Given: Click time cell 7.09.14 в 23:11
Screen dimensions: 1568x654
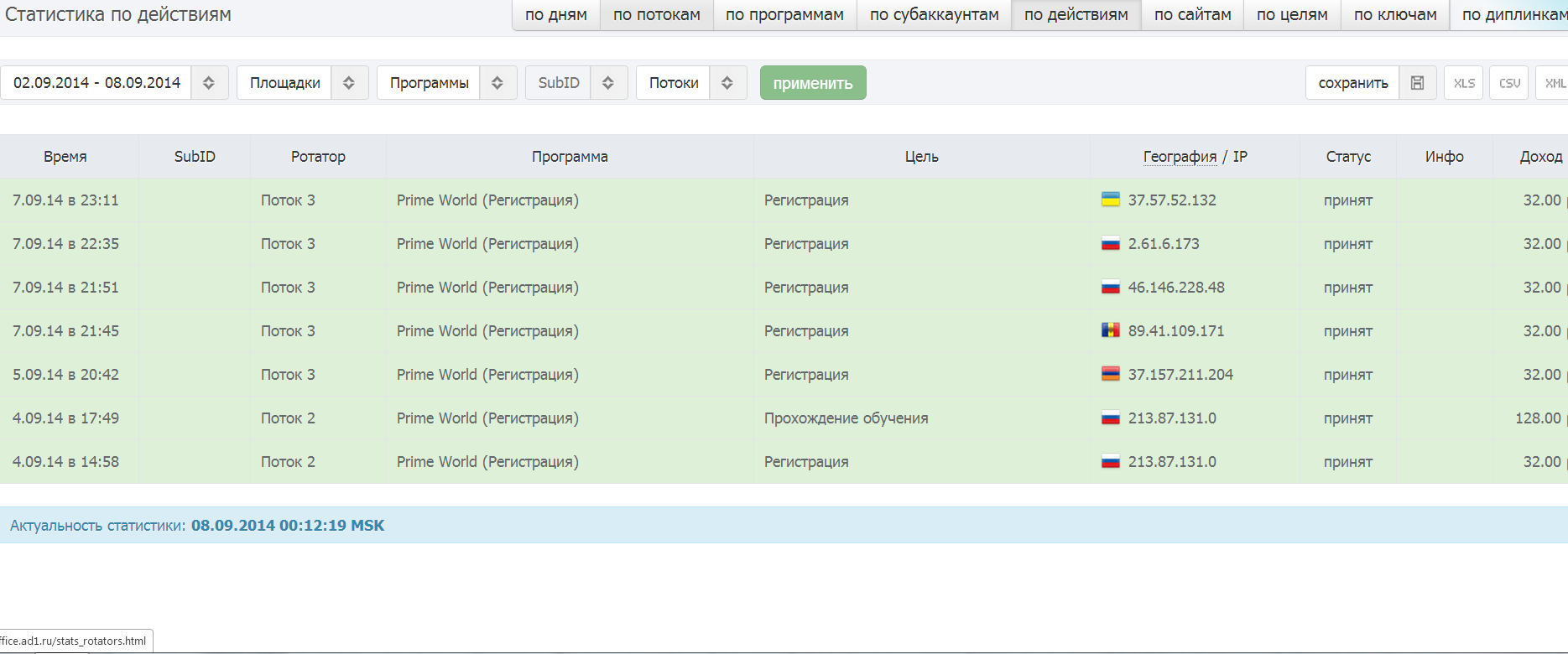Looking at the screenshot, I should pos(65,200).
